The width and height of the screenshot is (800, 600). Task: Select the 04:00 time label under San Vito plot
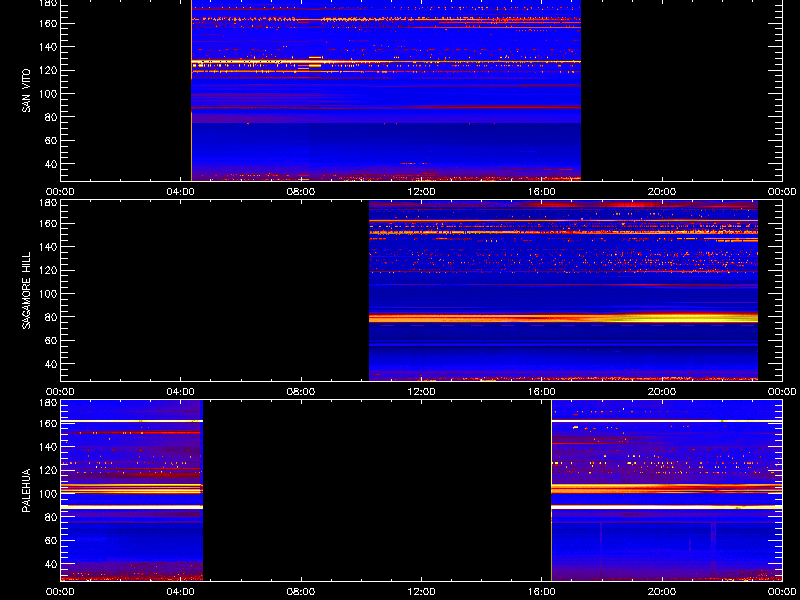pyautogui.click(x=181, y=192)
